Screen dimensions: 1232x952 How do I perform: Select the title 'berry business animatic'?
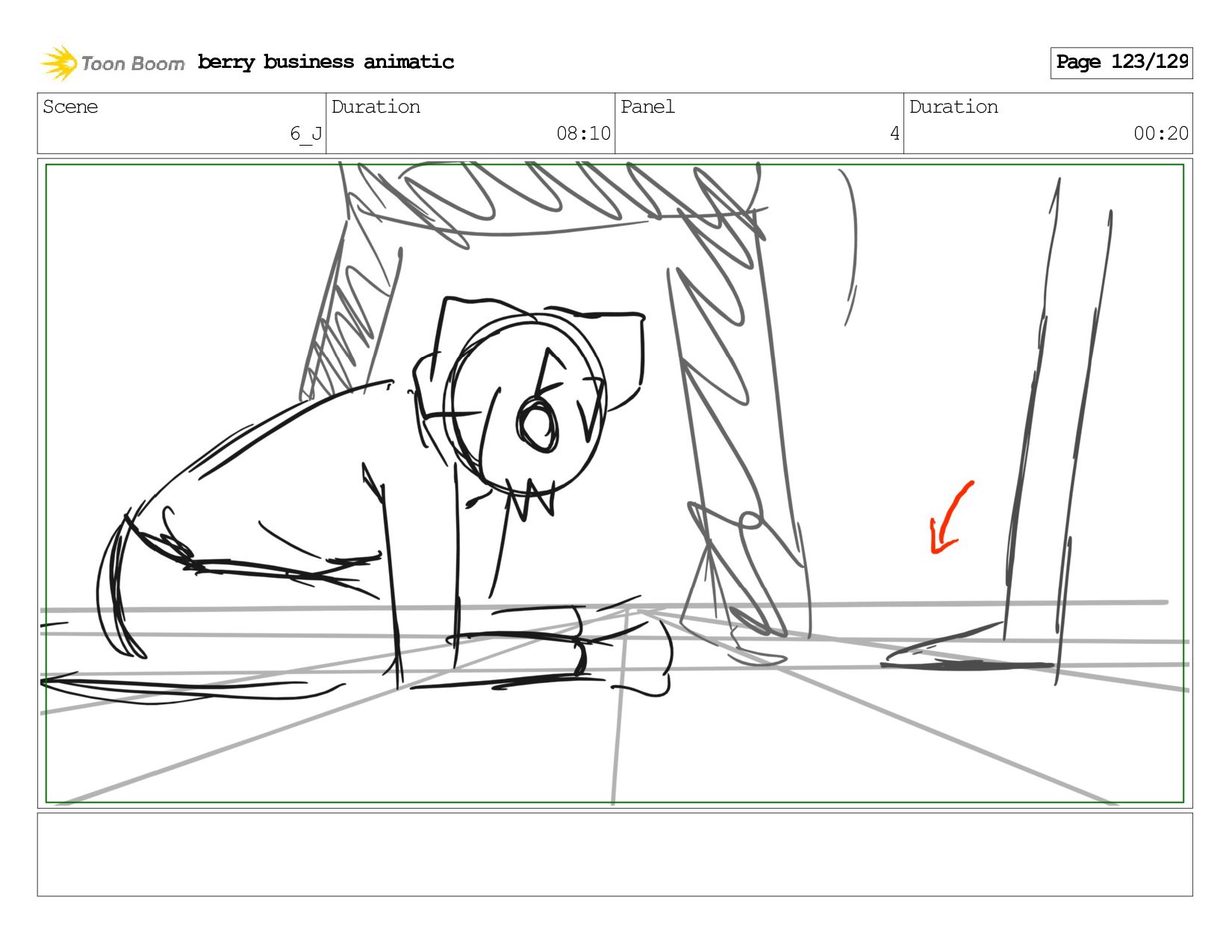pyautogui.click(x=326, y=62)
